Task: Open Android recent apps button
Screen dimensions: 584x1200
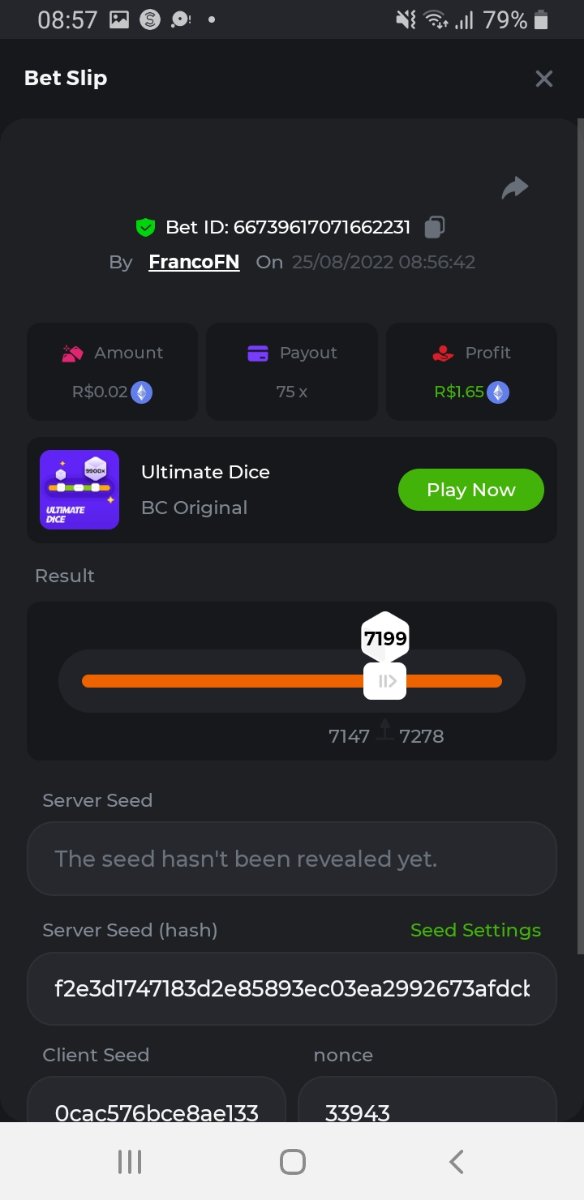Action: (x=130, y=1161)
